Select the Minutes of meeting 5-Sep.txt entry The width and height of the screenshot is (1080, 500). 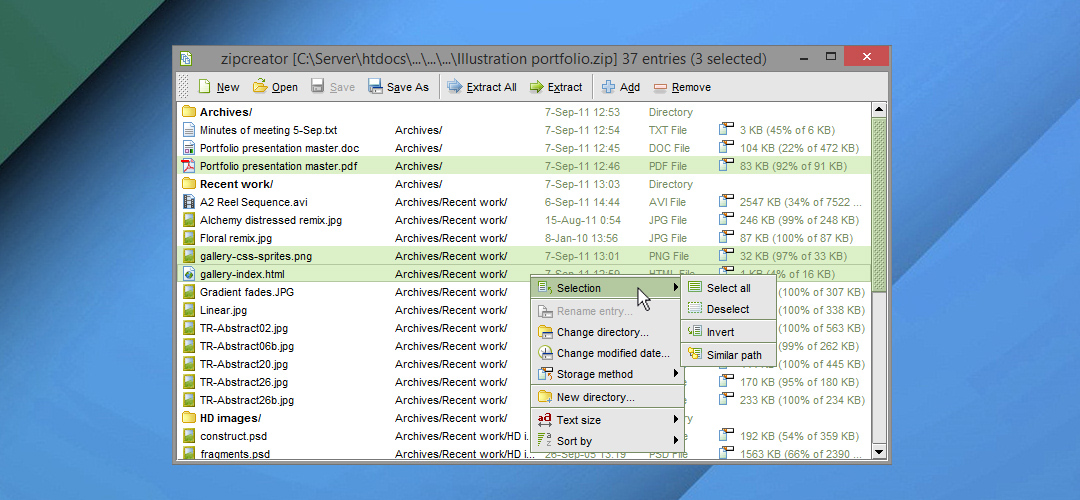pos(268,130)
